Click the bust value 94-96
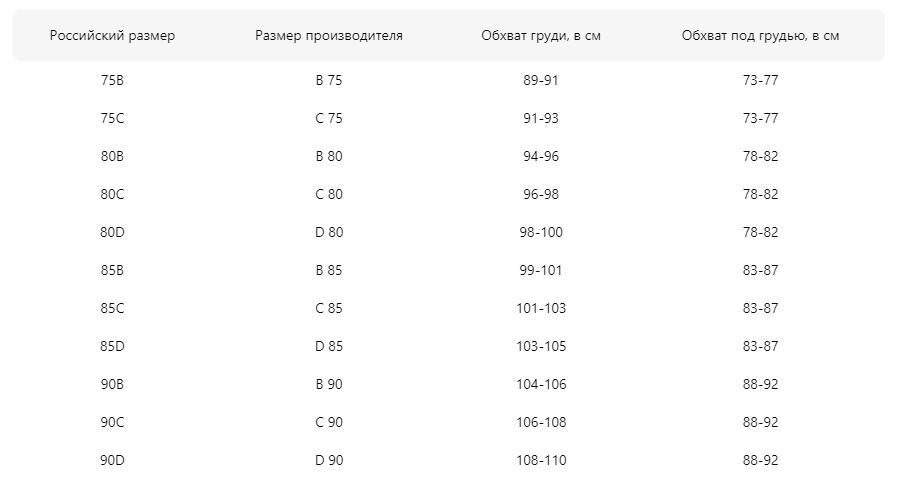The height and width of the screenshot is (502, 899). click(541, 156)
